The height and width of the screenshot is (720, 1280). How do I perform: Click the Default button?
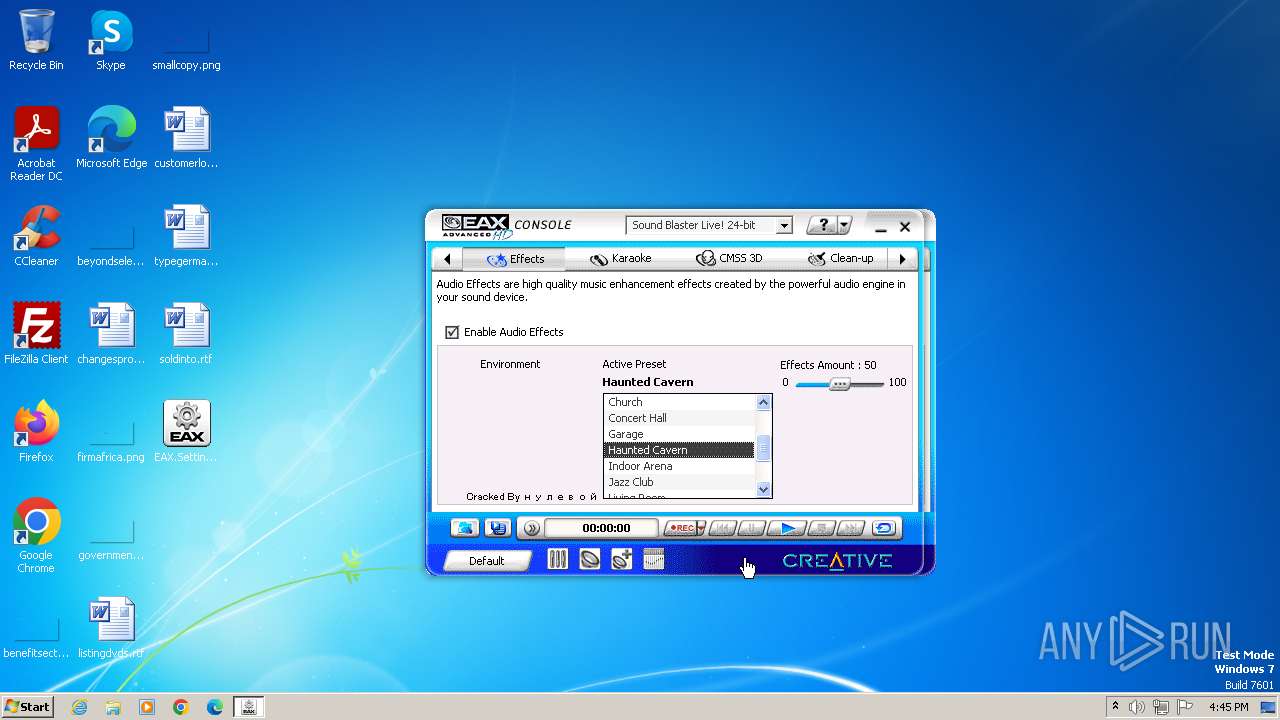click(x=487, y=561)
